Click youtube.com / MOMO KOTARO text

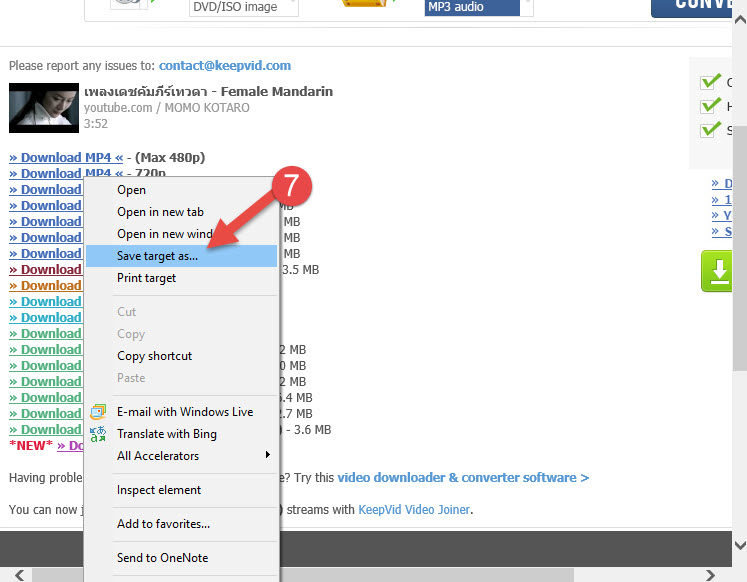point(166,108)
